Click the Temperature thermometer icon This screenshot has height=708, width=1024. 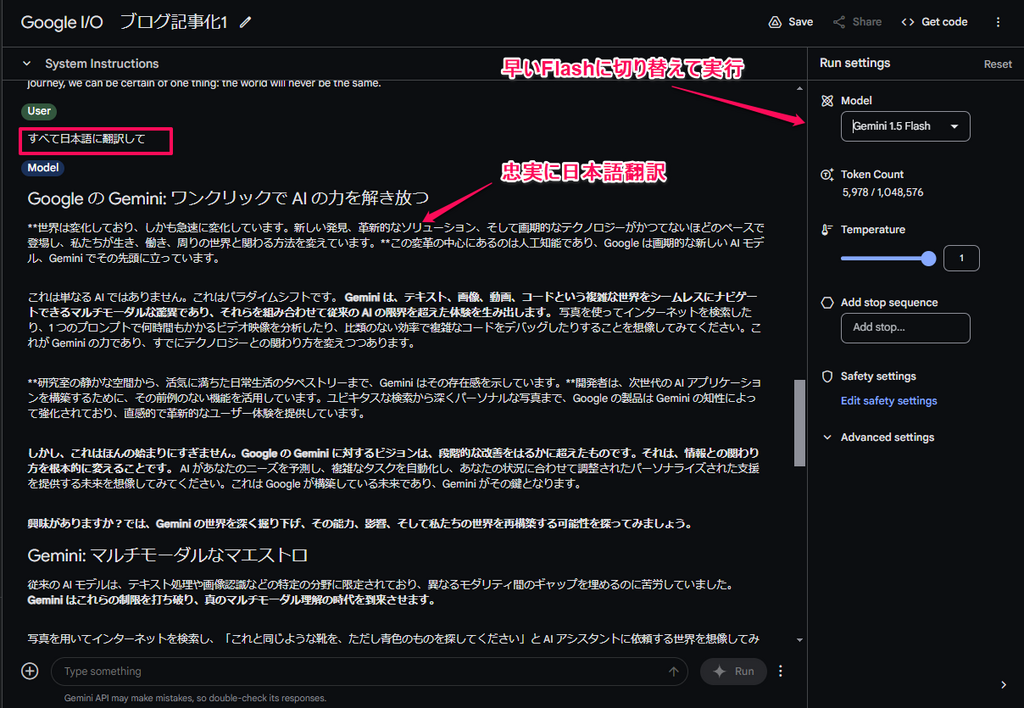pos(827,229)
